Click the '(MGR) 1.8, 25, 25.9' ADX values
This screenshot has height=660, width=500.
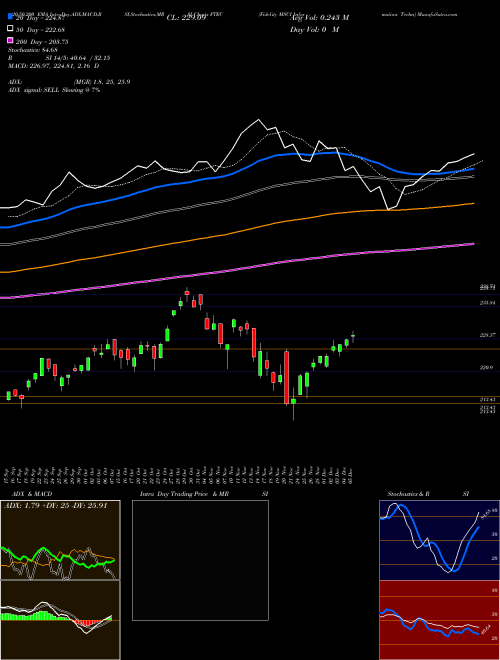coord(102,82)
